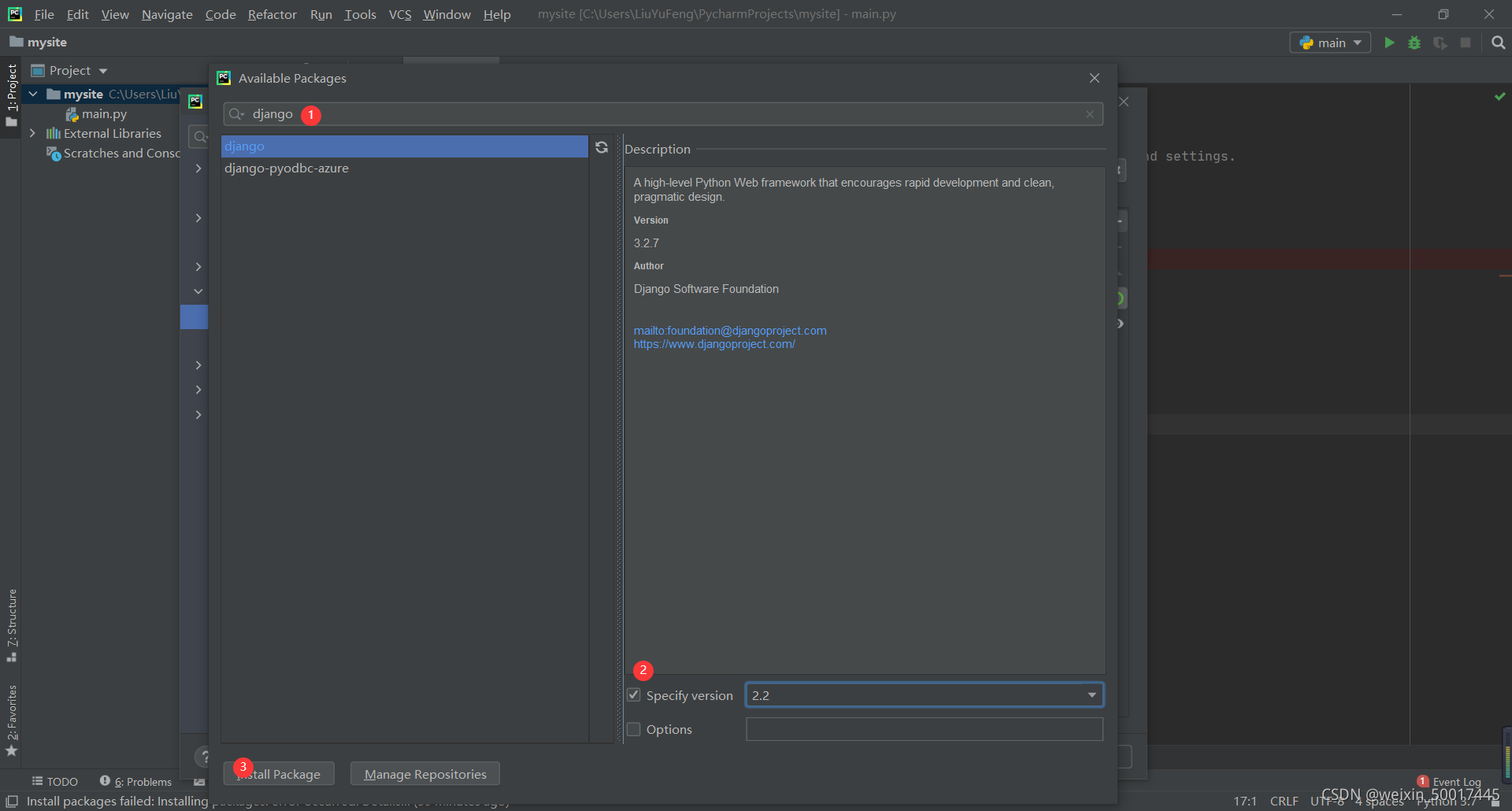Click the Stop square icon

[1466, 43]
